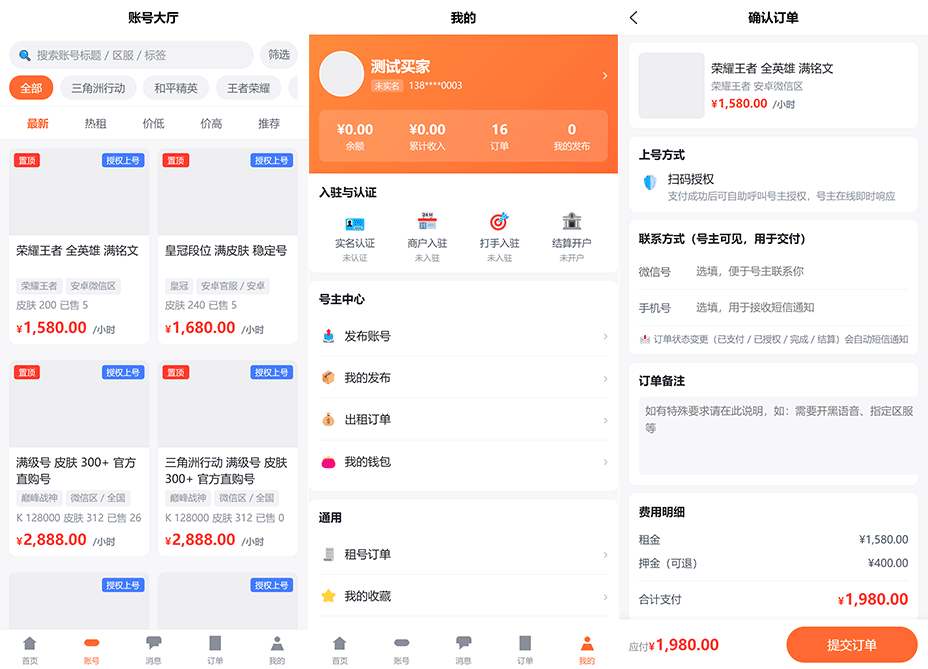
Task: Tap 订单 icon in 我的 screen bottom bar
Action: pyautogui.click(x=525, y=643)
